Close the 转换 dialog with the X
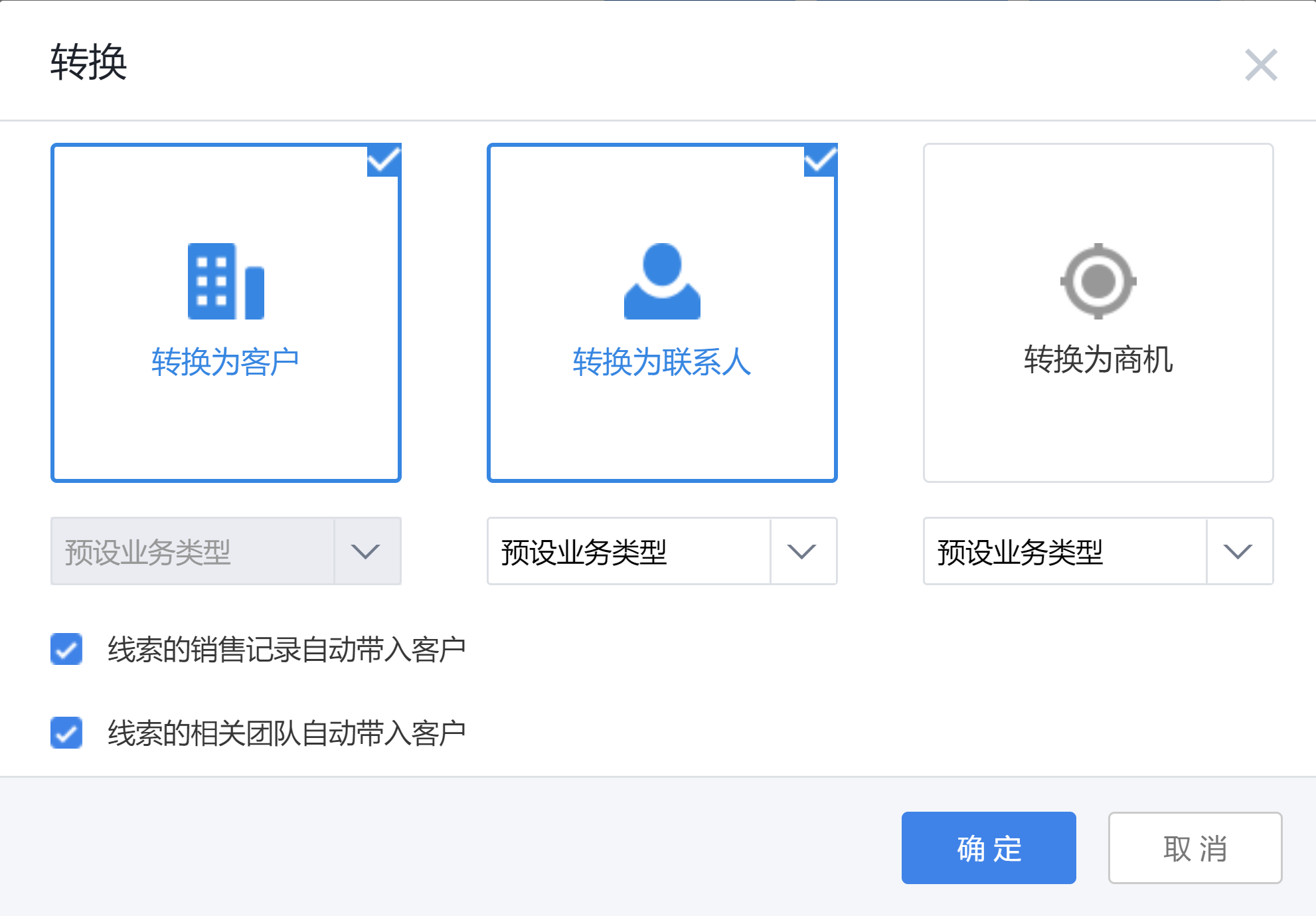 pyautogui.click(x=1261, y=65)
